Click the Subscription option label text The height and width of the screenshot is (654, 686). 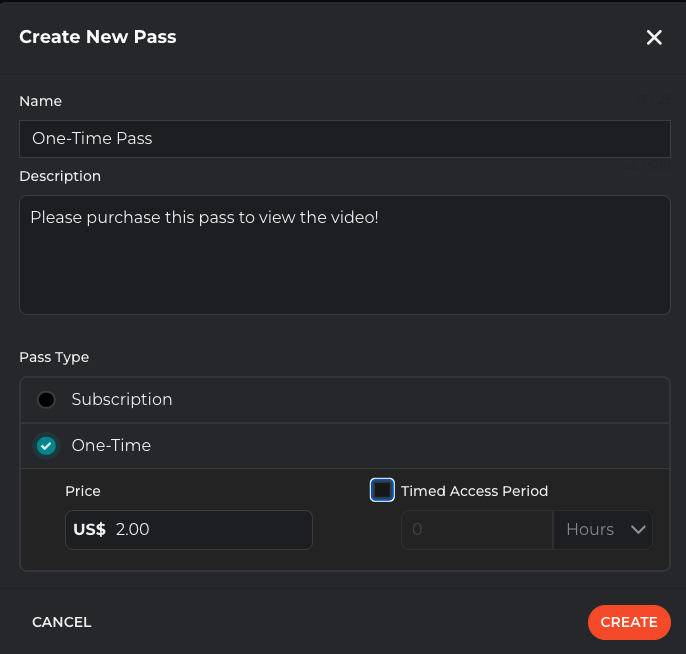(x=122, y=400)
